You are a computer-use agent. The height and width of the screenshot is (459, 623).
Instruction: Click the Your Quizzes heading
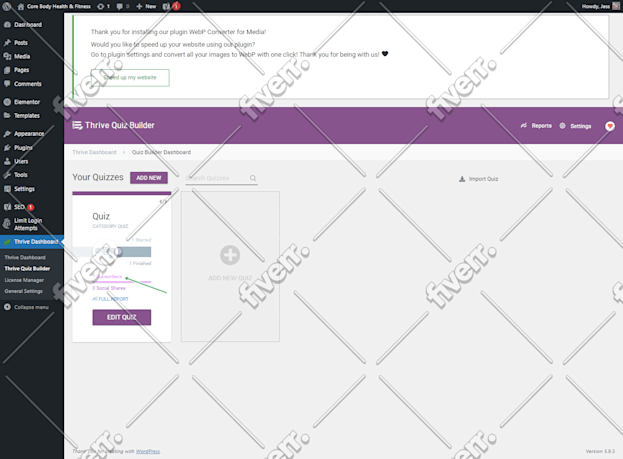(x=98, y=177)
